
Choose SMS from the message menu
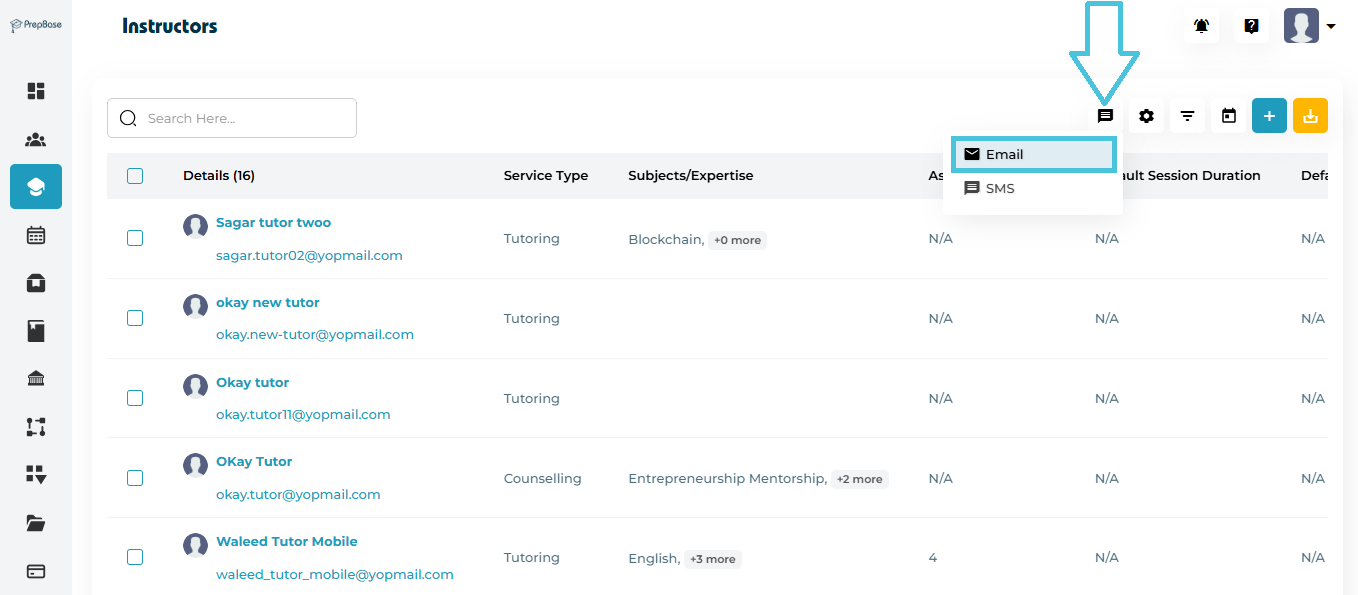tap(1000, 188)
